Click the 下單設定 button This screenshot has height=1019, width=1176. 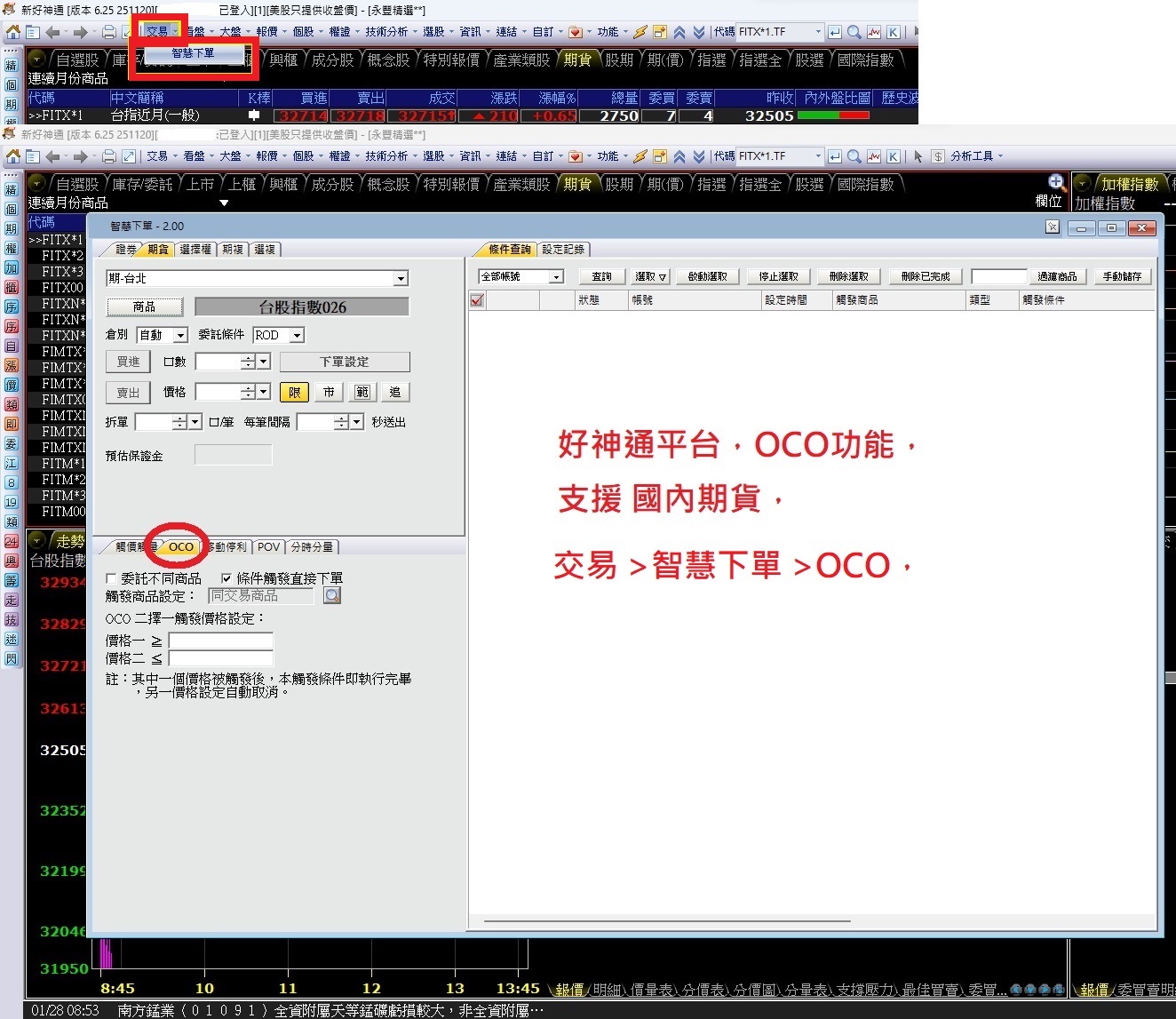[x=345, y=362]
